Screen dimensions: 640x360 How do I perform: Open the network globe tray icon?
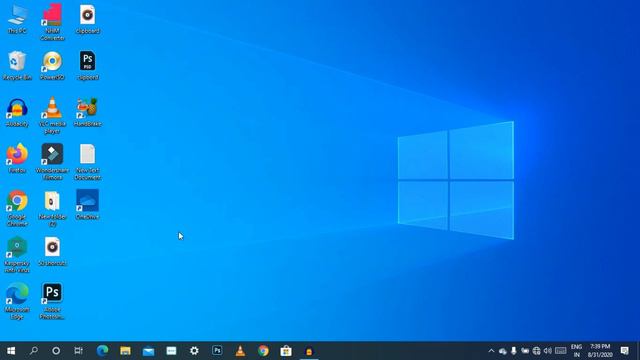[x=536, y=351]
